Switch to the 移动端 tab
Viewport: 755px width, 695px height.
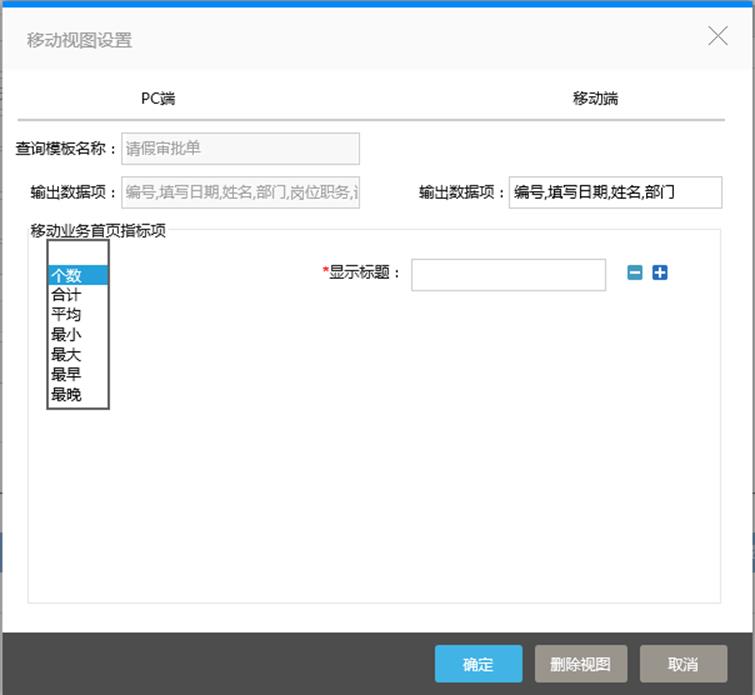point(595,98)
